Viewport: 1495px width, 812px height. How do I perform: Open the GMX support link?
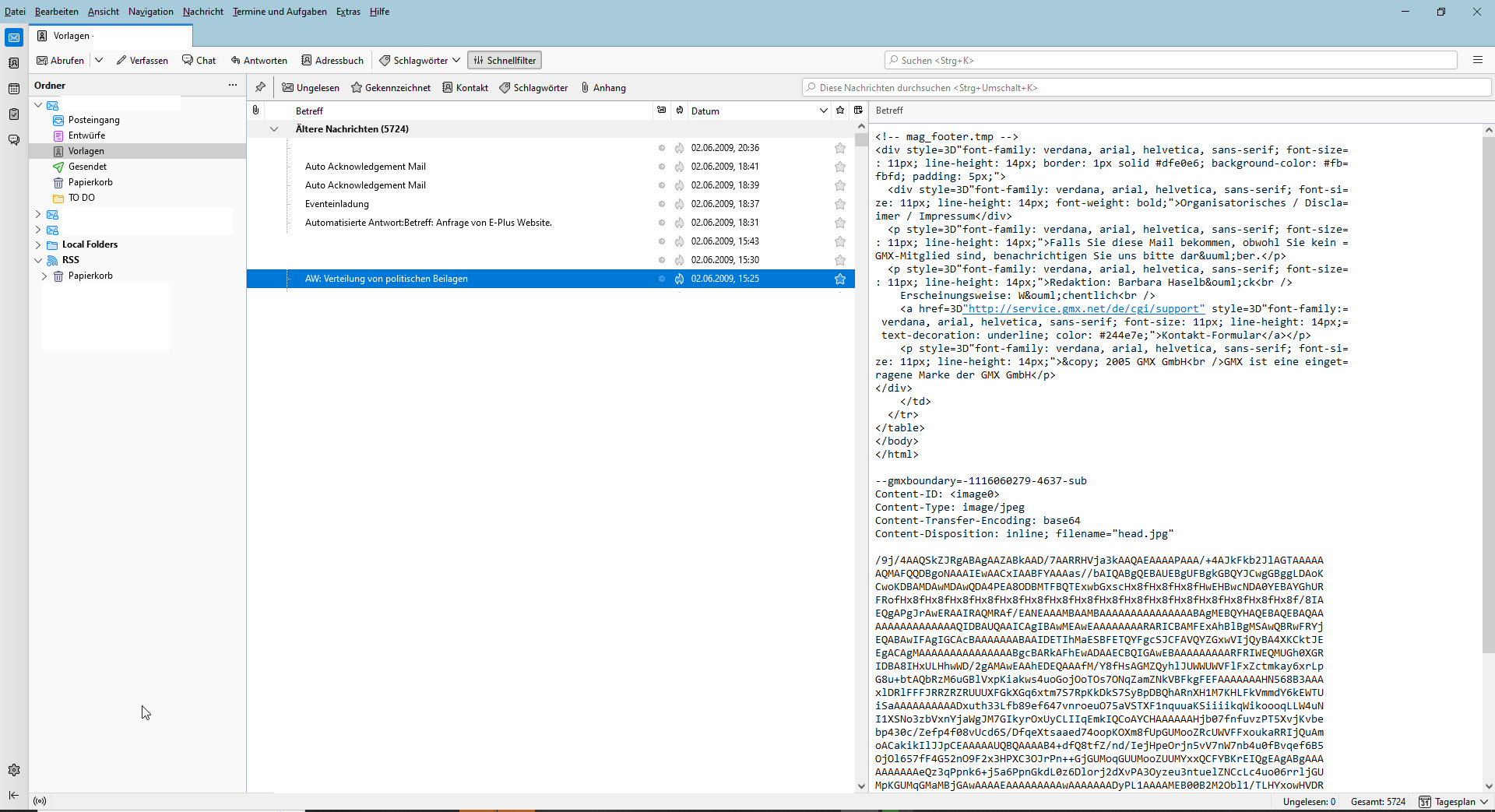coord(1083,309)
